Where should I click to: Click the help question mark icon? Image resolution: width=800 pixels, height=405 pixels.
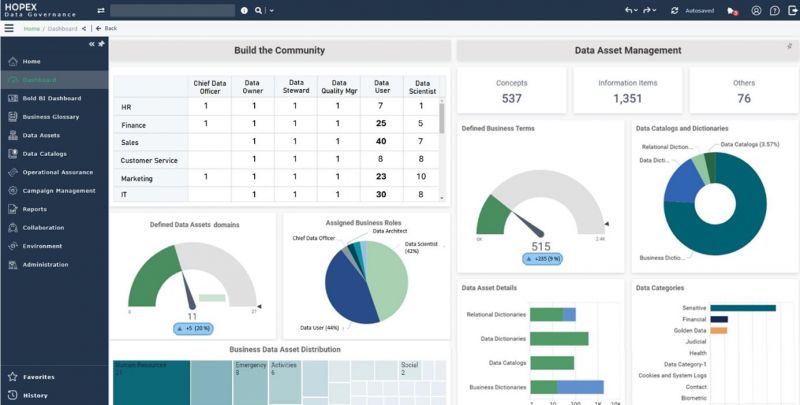point(776,10)
